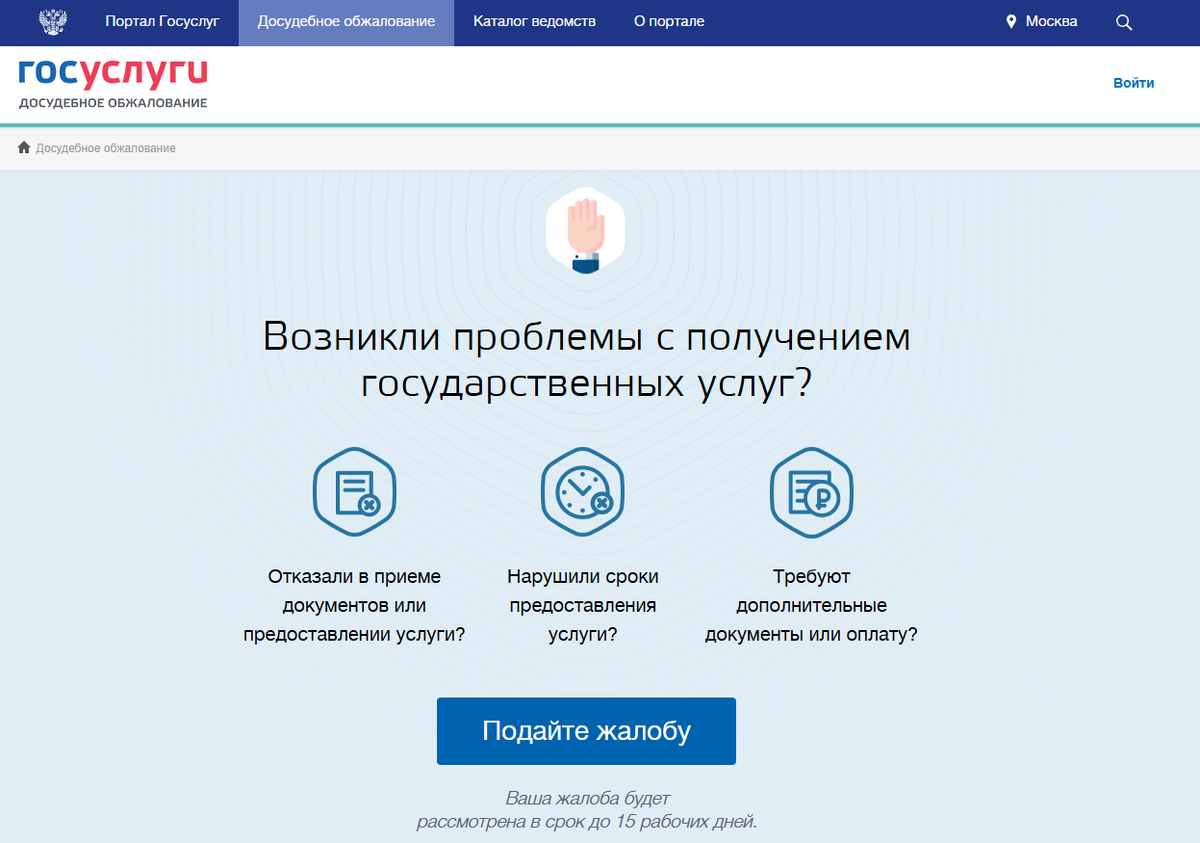Click the Подайте жалобу button
Viewport: 1200px width, 843px height.
[x=586, y=731]
